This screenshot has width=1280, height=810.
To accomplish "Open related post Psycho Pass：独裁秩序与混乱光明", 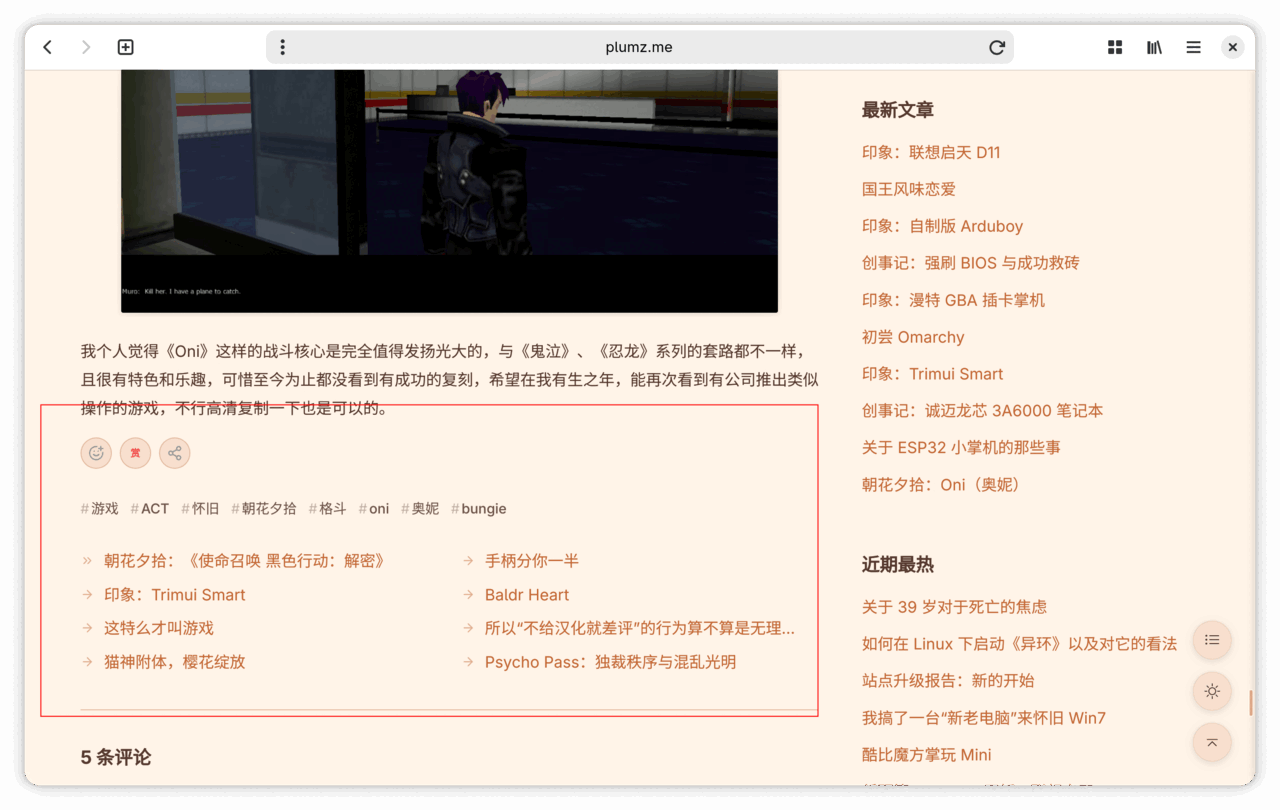I will coord(610,662).
